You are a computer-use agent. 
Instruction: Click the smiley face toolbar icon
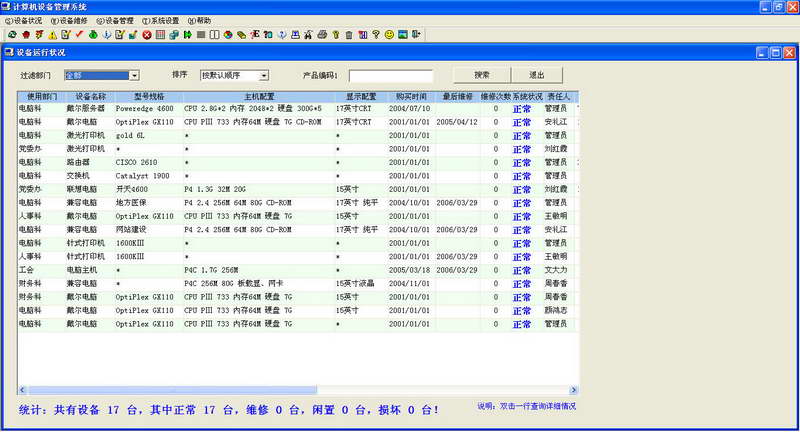[x=389, y=34]
